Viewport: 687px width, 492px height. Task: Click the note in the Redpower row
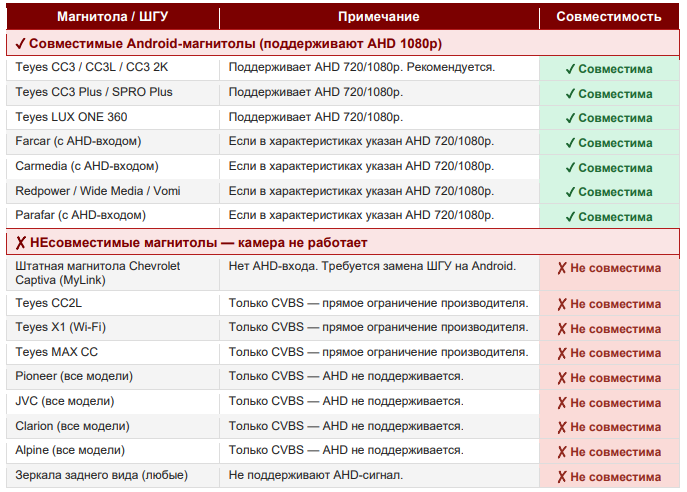coord(361,191)
